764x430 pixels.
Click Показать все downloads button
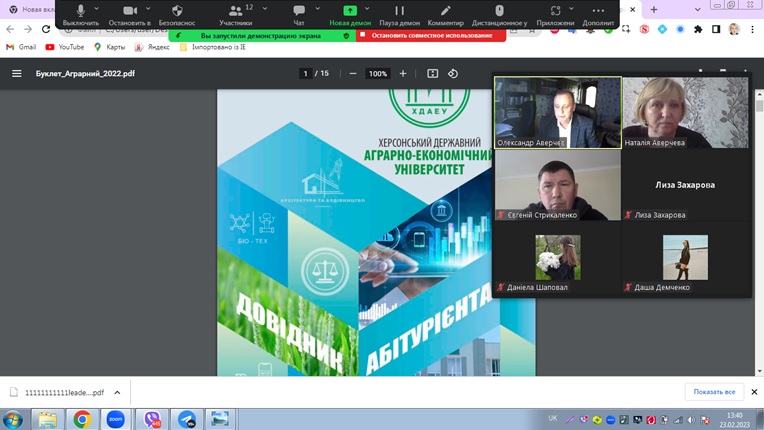click(x=714, y=392)
